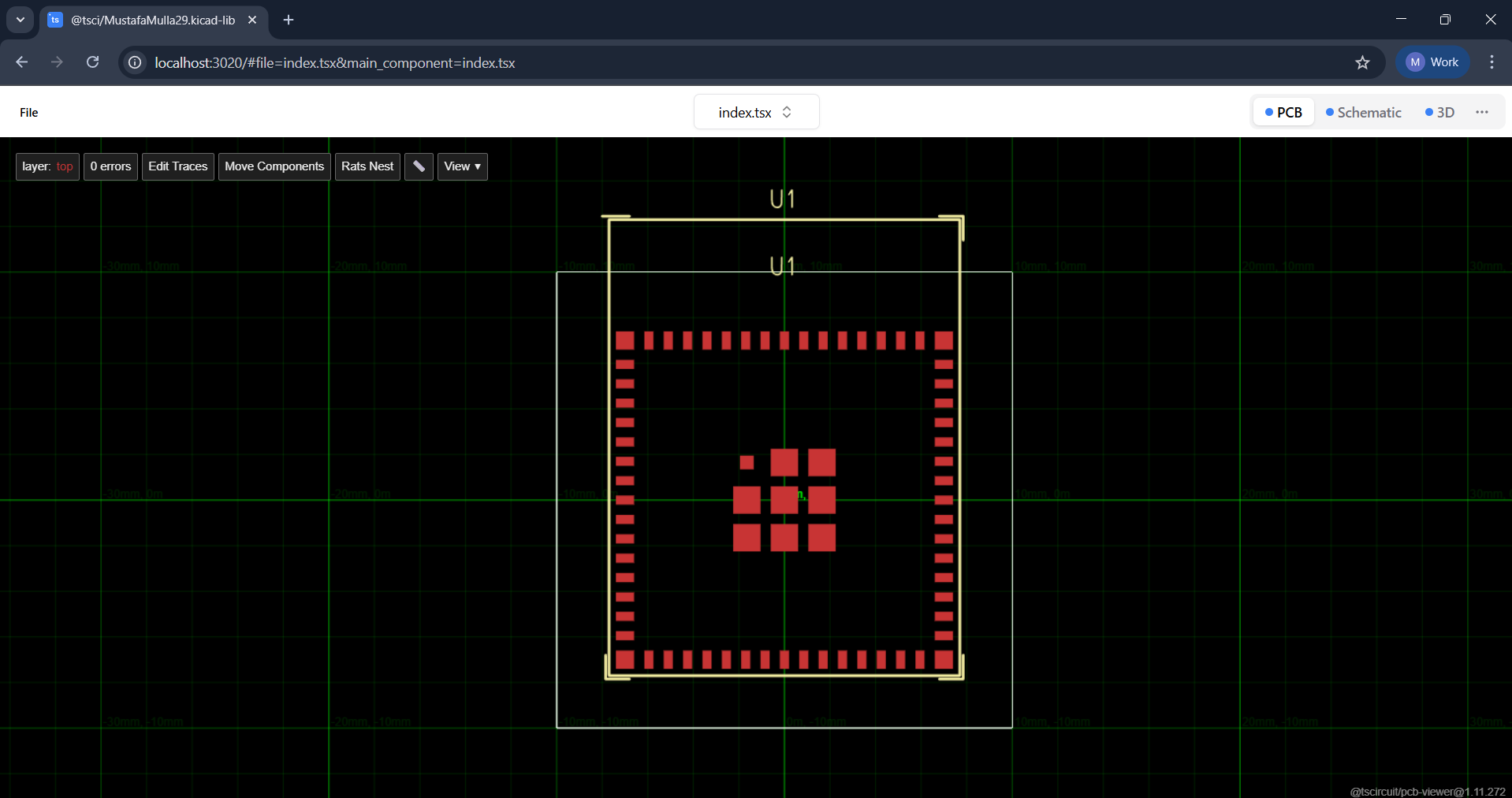Bookmark this page with the star icon
The height and width of the screenshot is (798, 1512).
click(1364, 62)
